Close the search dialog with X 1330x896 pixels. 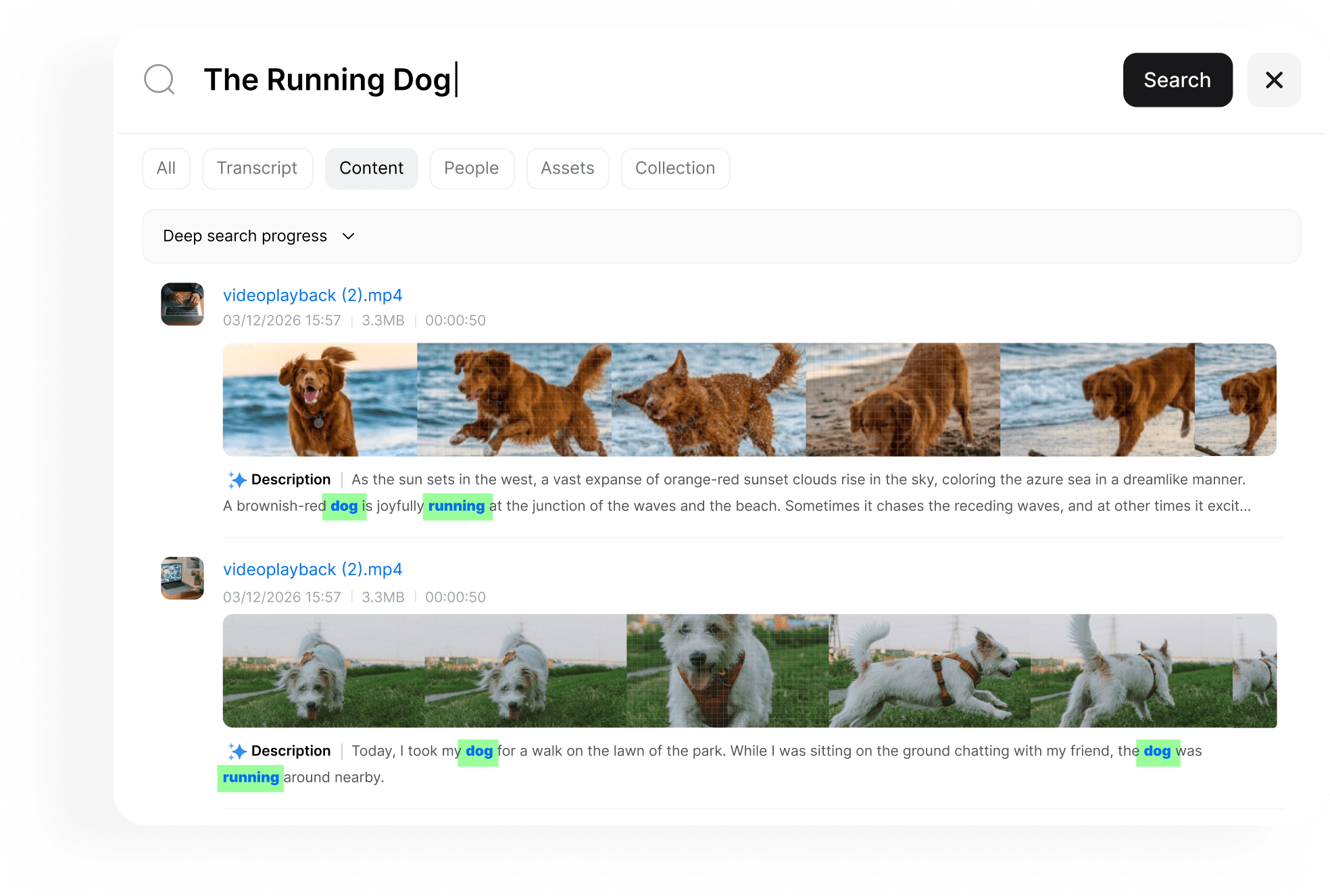pos(1273,80)
